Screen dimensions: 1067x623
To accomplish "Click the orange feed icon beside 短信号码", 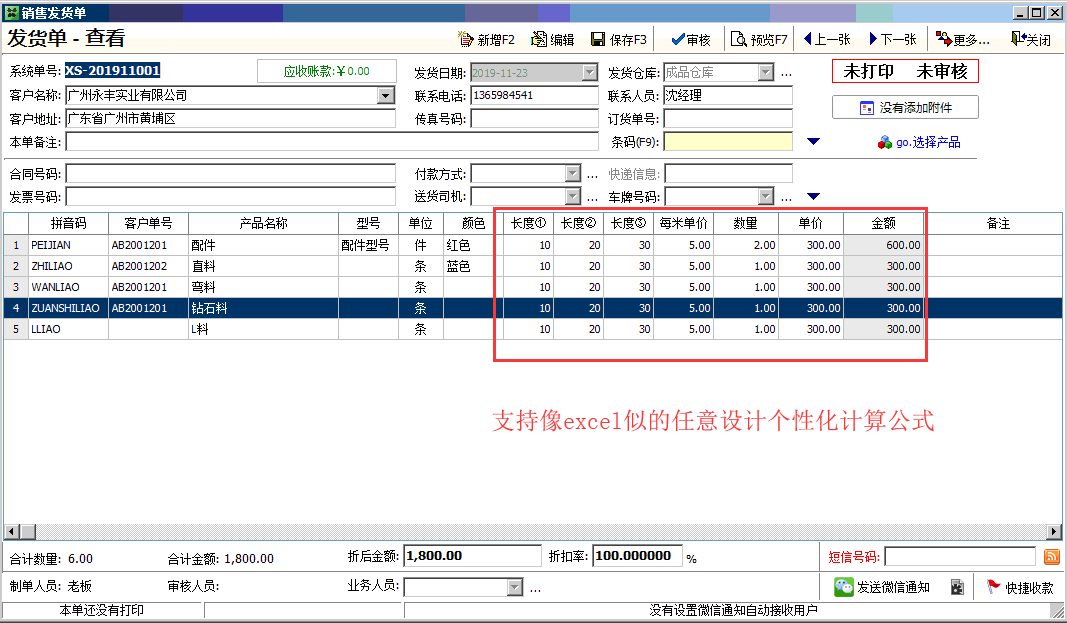I will (x=1051, y=557).
